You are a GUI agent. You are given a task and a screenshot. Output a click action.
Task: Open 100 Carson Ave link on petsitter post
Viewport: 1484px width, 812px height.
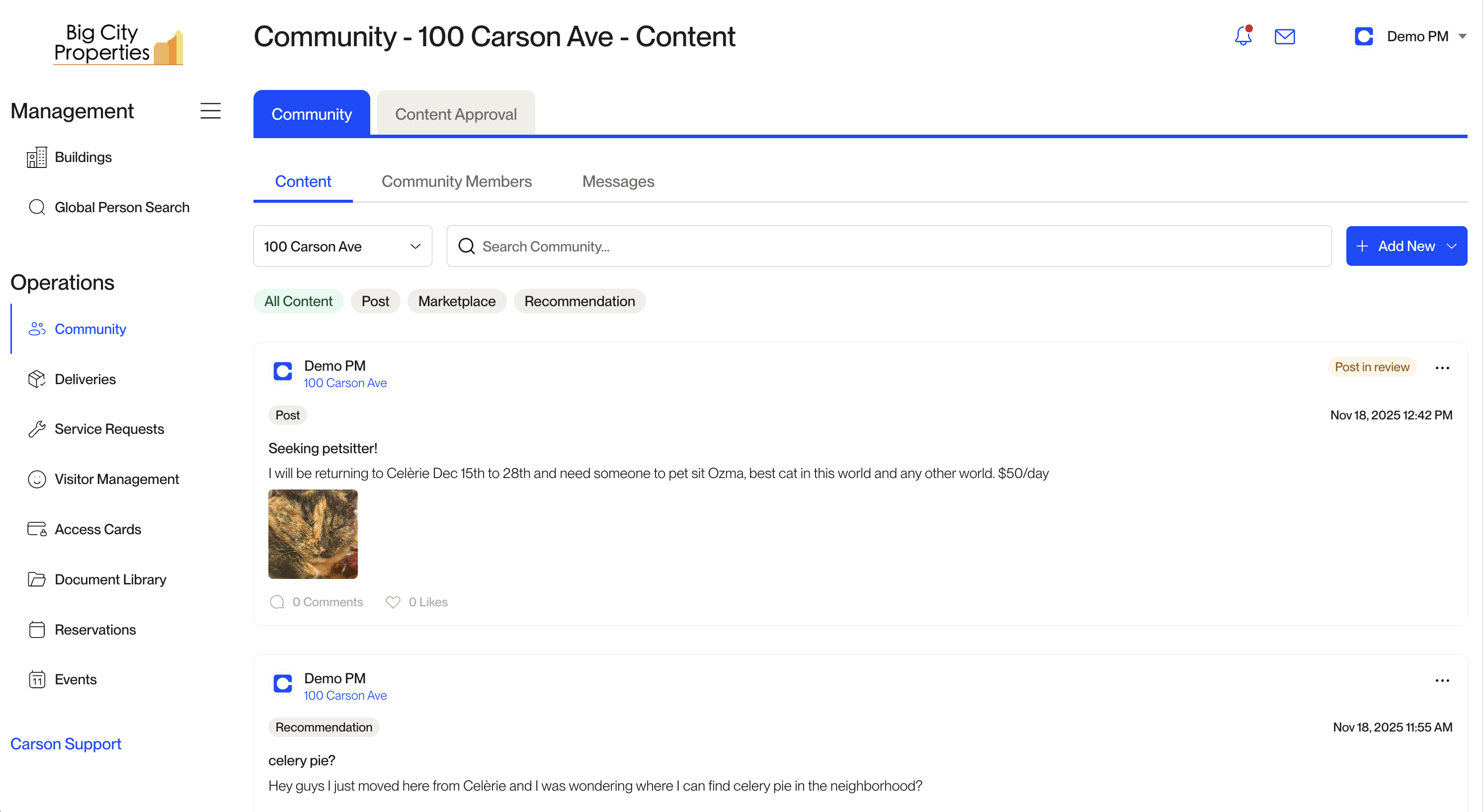(x=345, y=384)
